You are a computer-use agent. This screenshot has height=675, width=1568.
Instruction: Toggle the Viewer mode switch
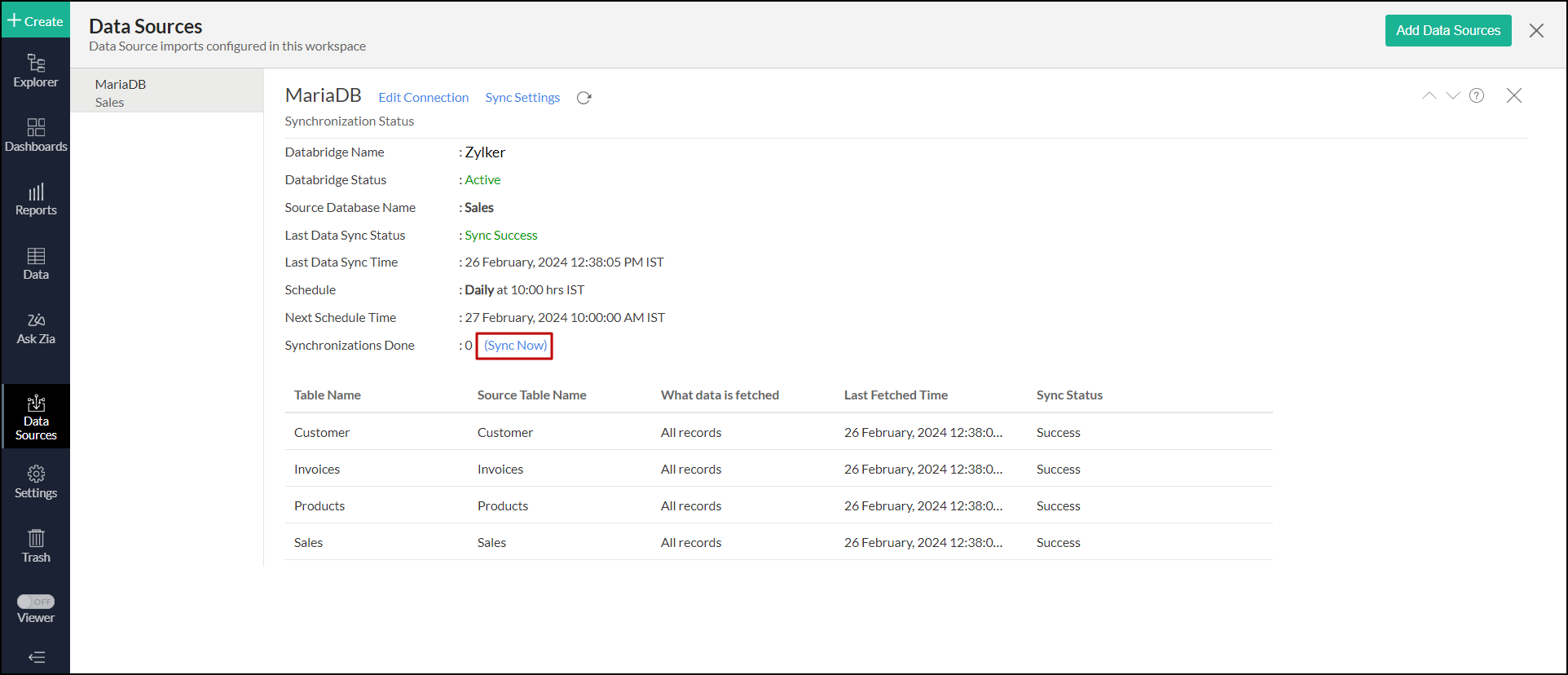[x=36, y=602]
